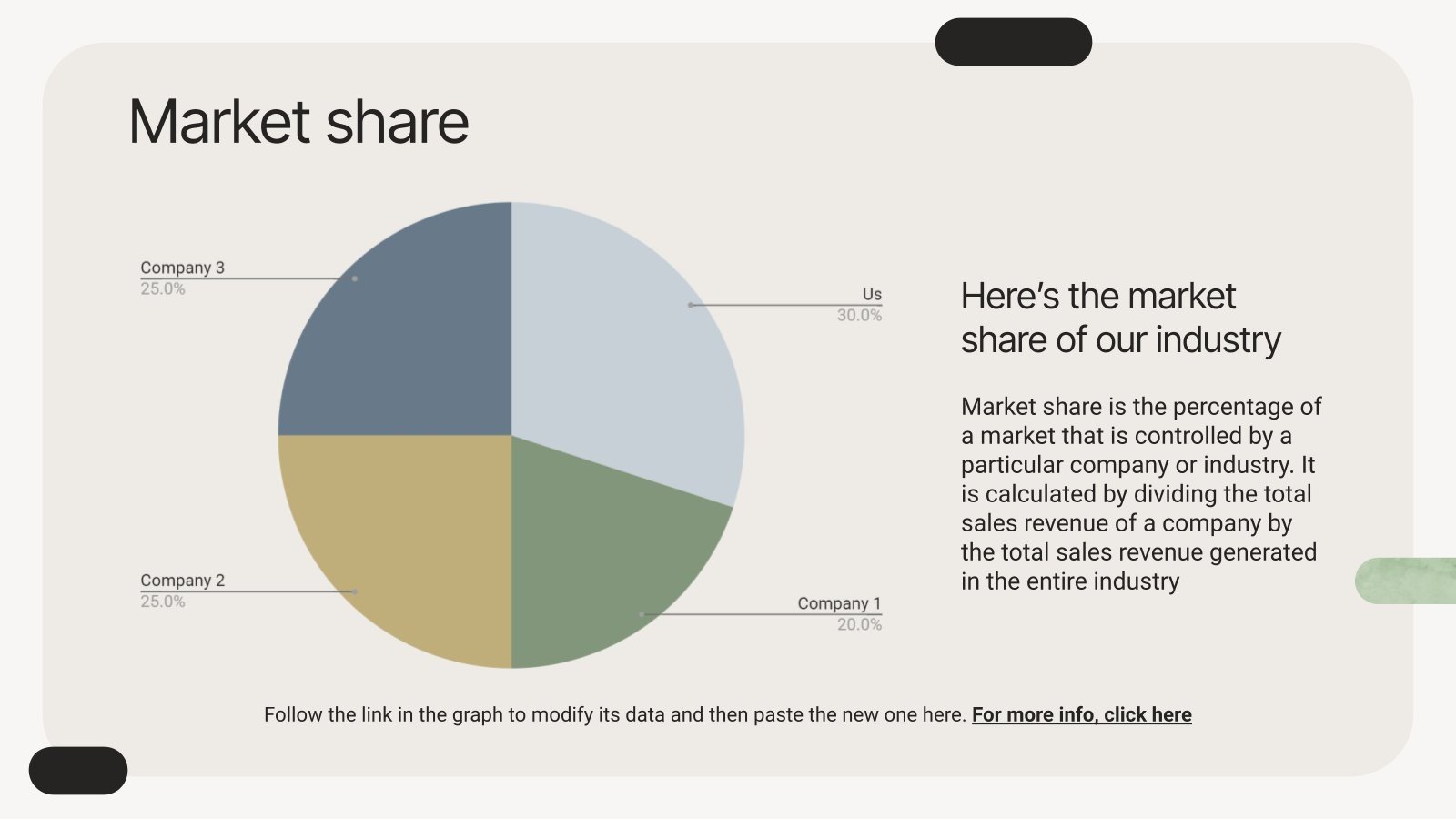Click the 20.0% percentage label

pos(859,625)
